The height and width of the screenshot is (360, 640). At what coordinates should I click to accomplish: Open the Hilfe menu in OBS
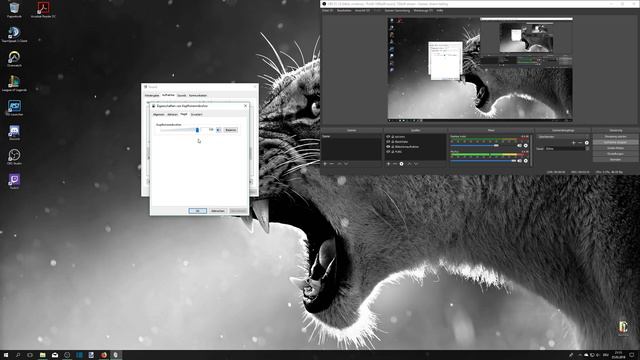point(440,11)
